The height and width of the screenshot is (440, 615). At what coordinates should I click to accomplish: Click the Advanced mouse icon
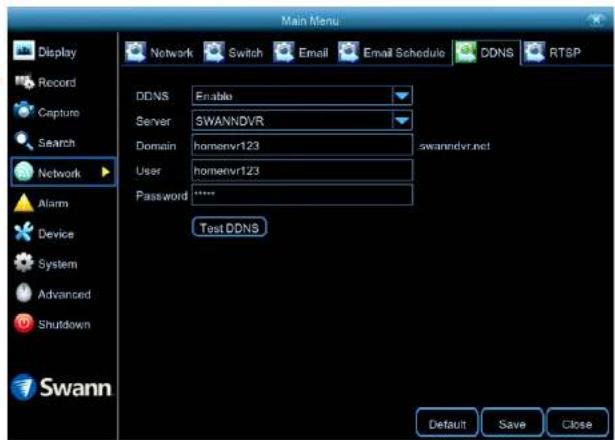pyautogui.click(x=24, y=293)
